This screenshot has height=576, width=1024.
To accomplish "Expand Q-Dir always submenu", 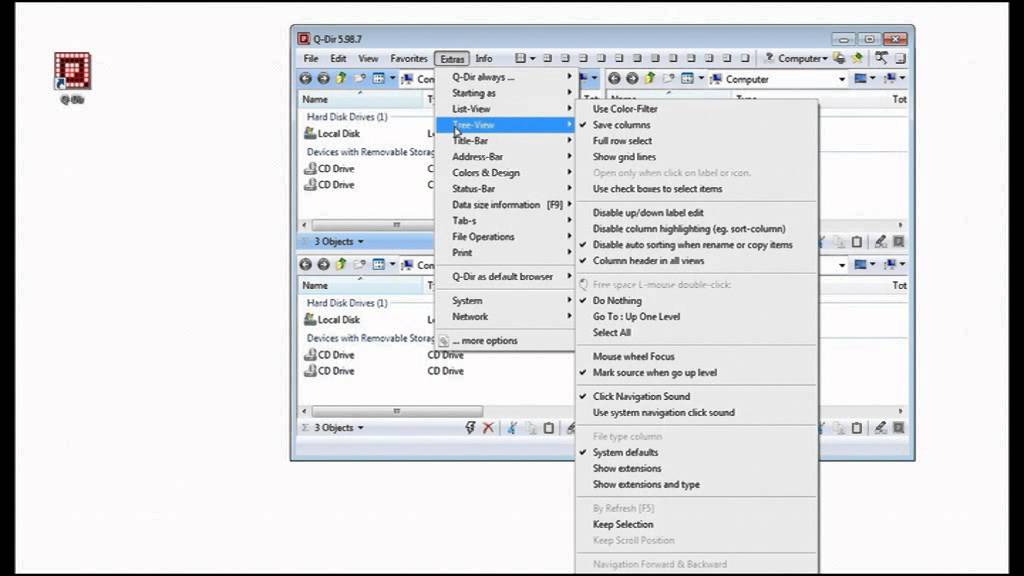I will click(505, 77).
